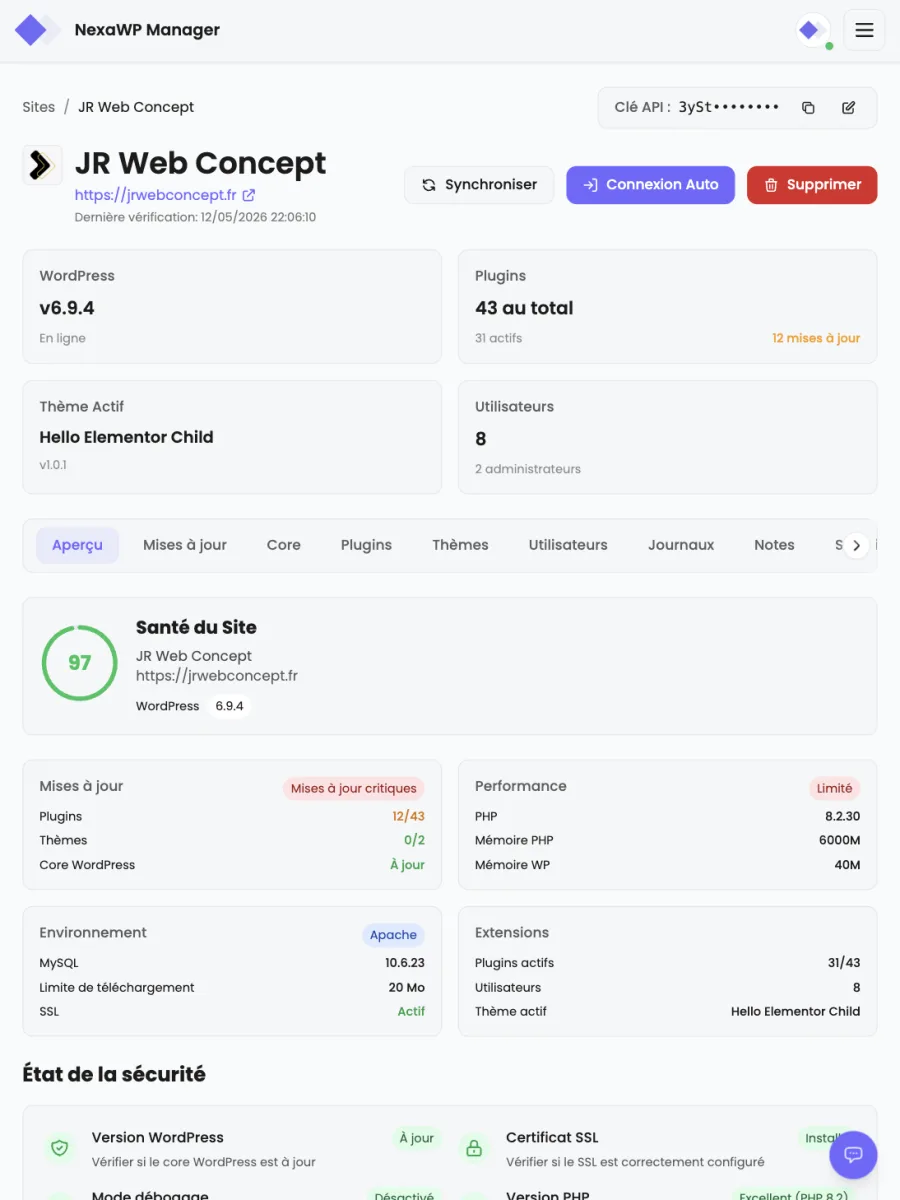Click 'Hello Elementor Child' theme card title

pyautogui.click(x=126, y=437)
